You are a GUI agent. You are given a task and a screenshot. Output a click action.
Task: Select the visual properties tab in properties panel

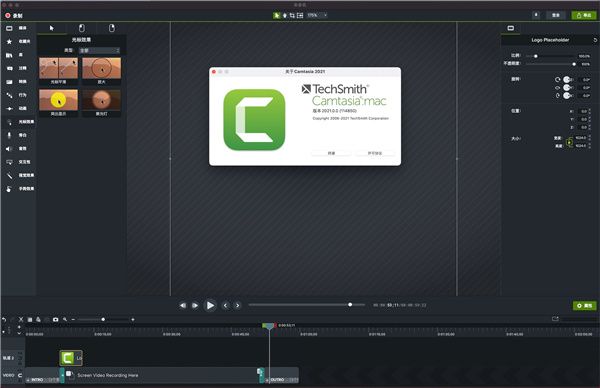[511, 28]
